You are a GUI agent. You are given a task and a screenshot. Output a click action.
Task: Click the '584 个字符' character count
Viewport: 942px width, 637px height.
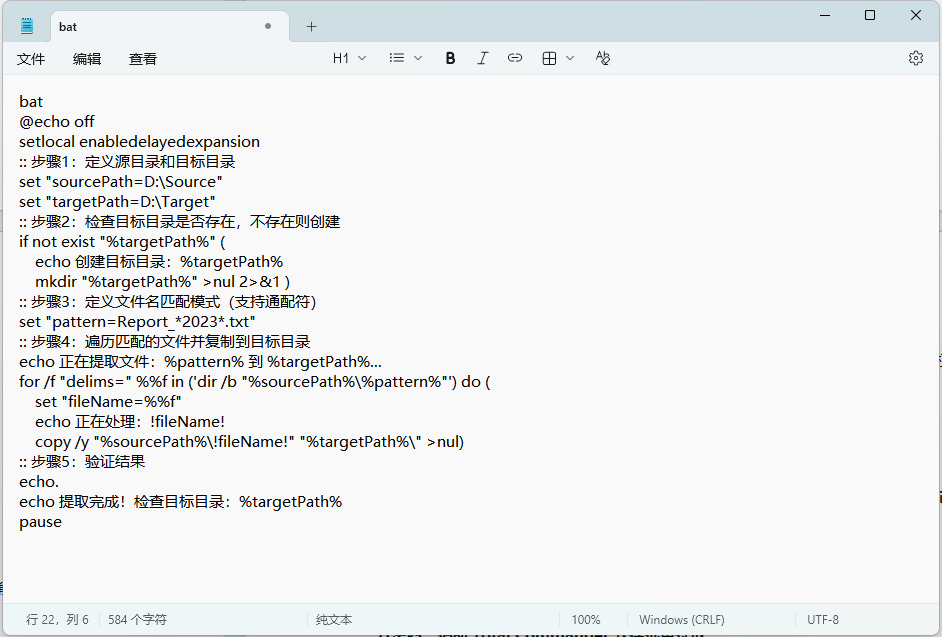[138, 620]
